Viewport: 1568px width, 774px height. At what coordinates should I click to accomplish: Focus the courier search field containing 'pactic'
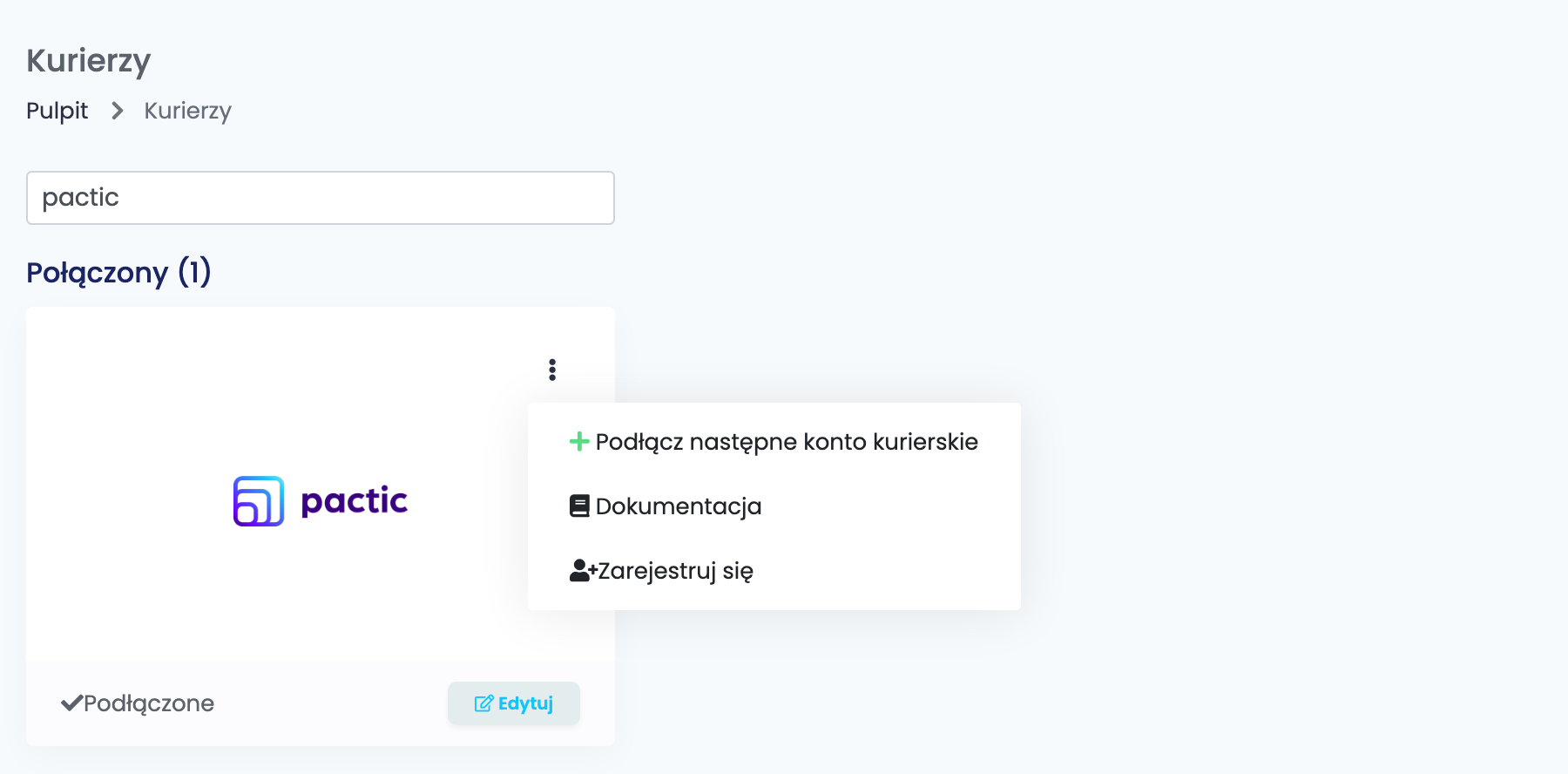click(321, 198)
